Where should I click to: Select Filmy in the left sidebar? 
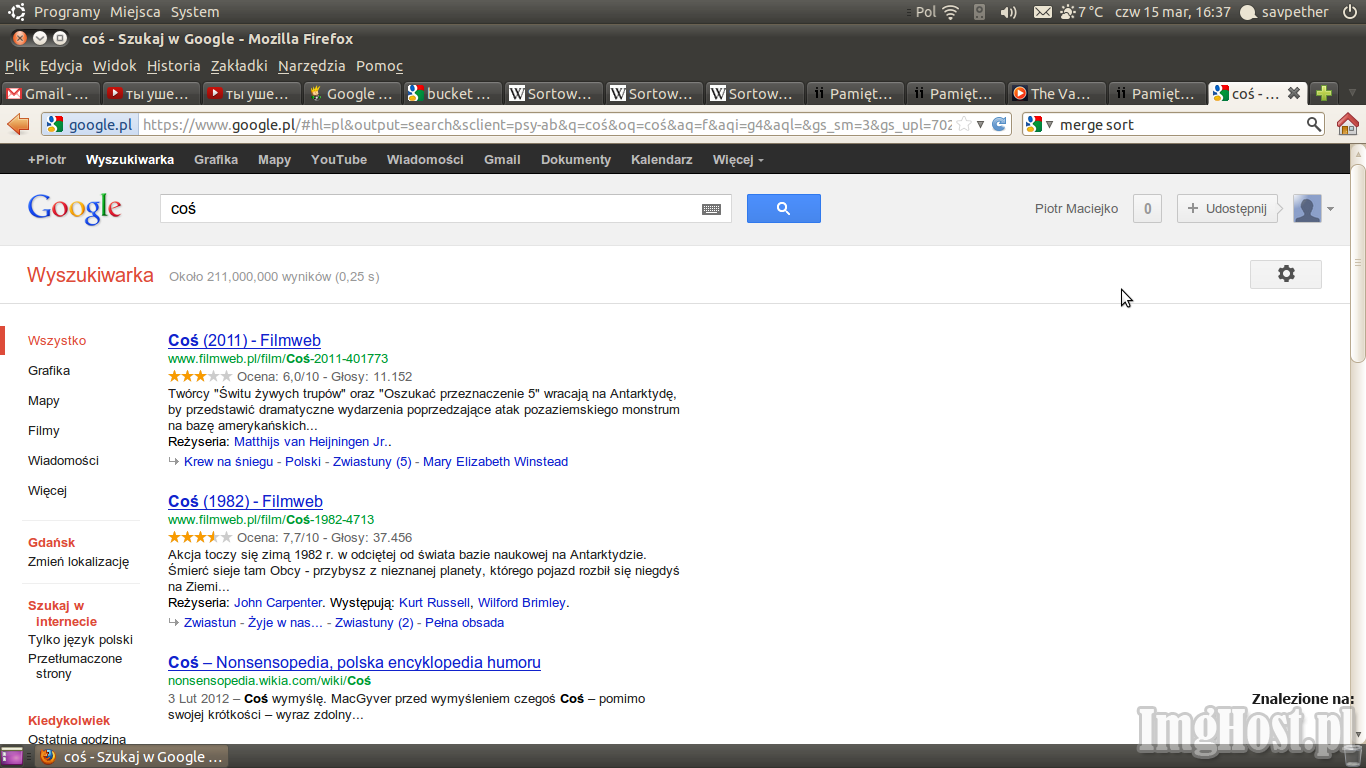[x=44, y=431]
